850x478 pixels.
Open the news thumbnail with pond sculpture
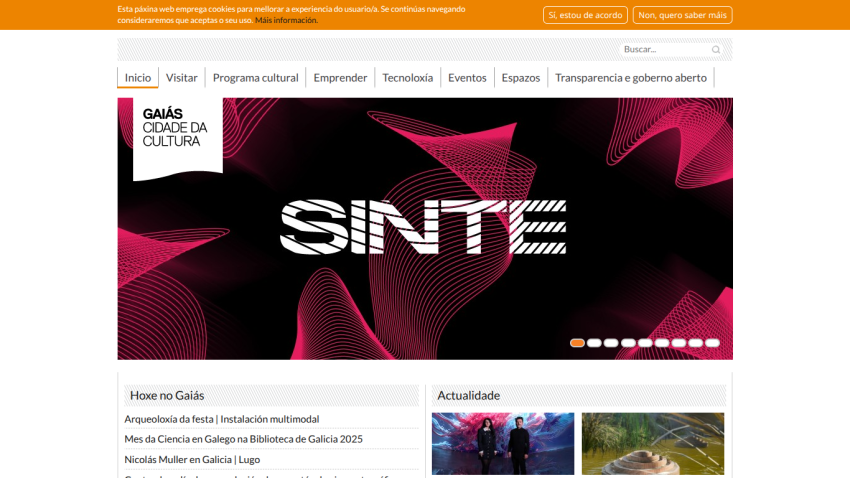tap(653, 444)
